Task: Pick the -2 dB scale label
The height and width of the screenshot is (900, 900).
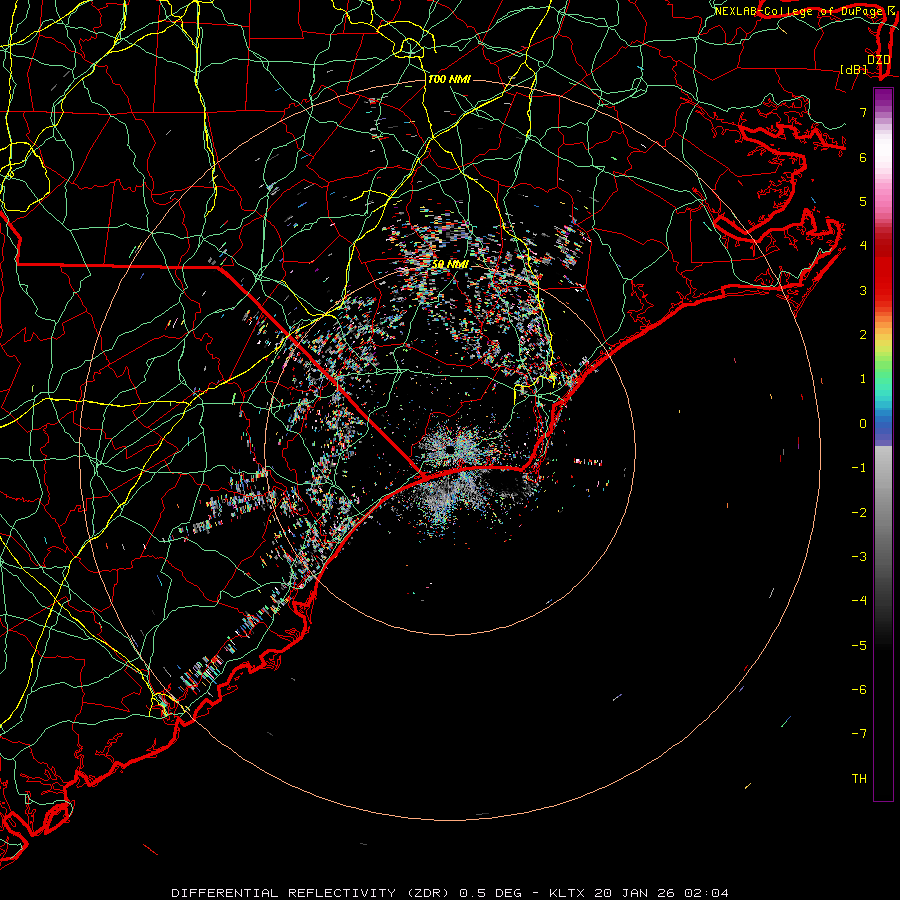Action: [859, 513]
